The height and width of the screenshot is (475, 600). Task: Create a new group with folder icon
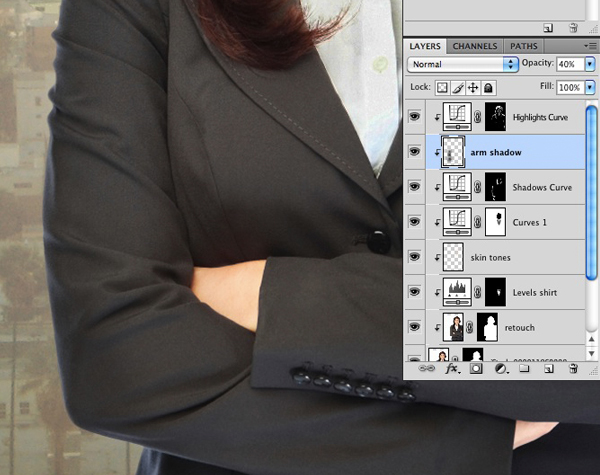(x=524, y=369)
